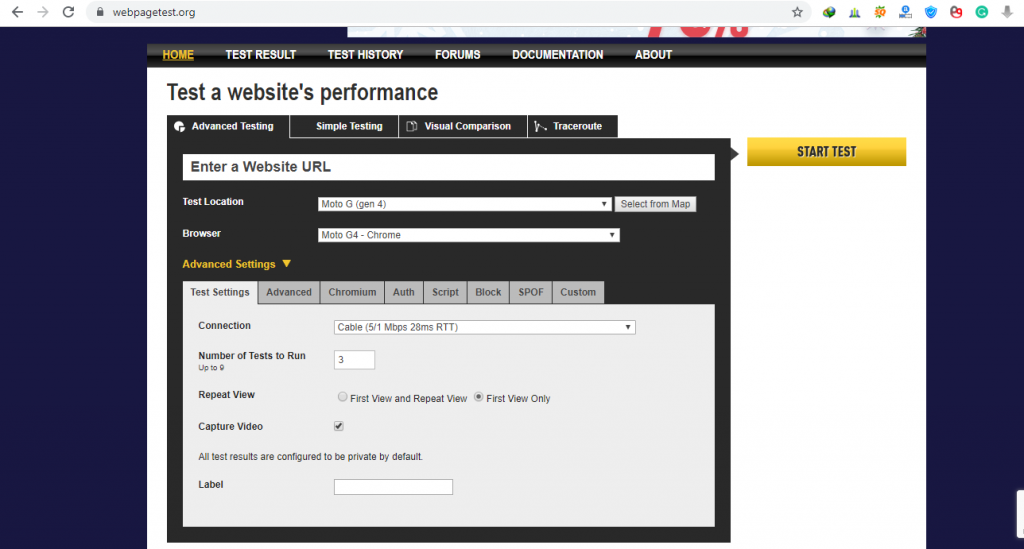Open ABOUT in the navigation bar

[653, 55]
